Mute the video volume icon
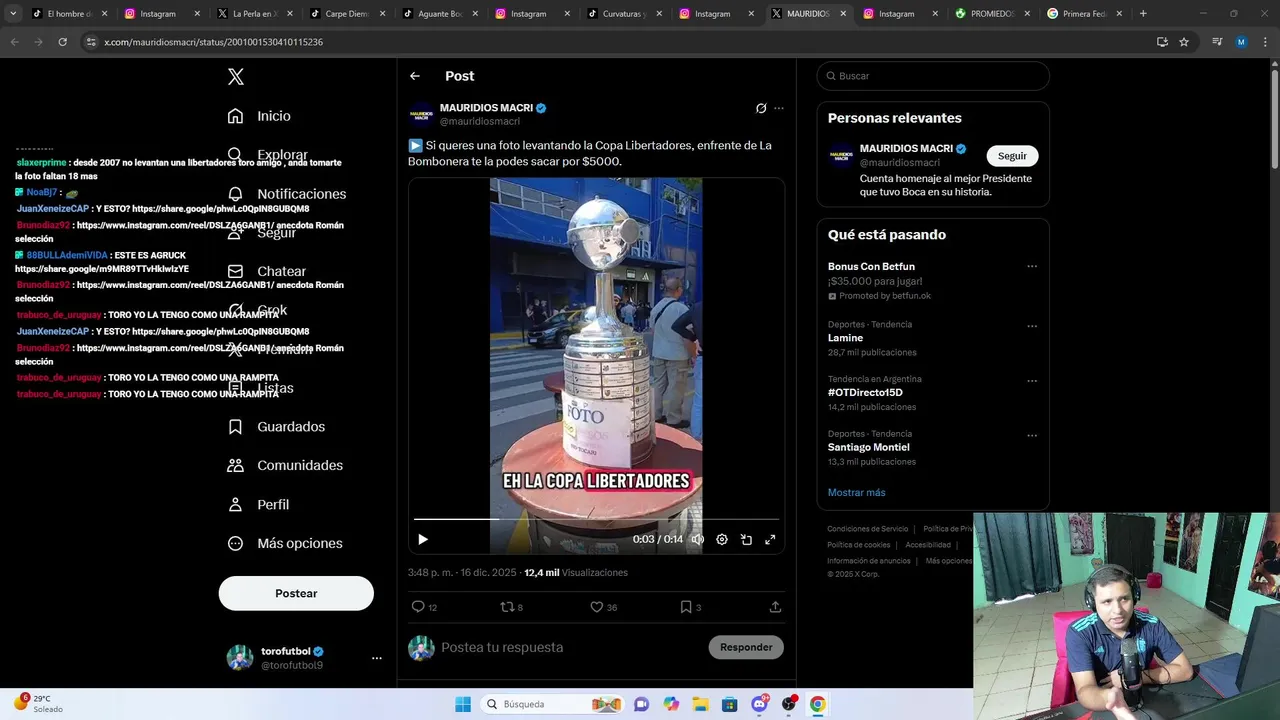This screenshot has width=1280, height=720. tap(698, 539)
